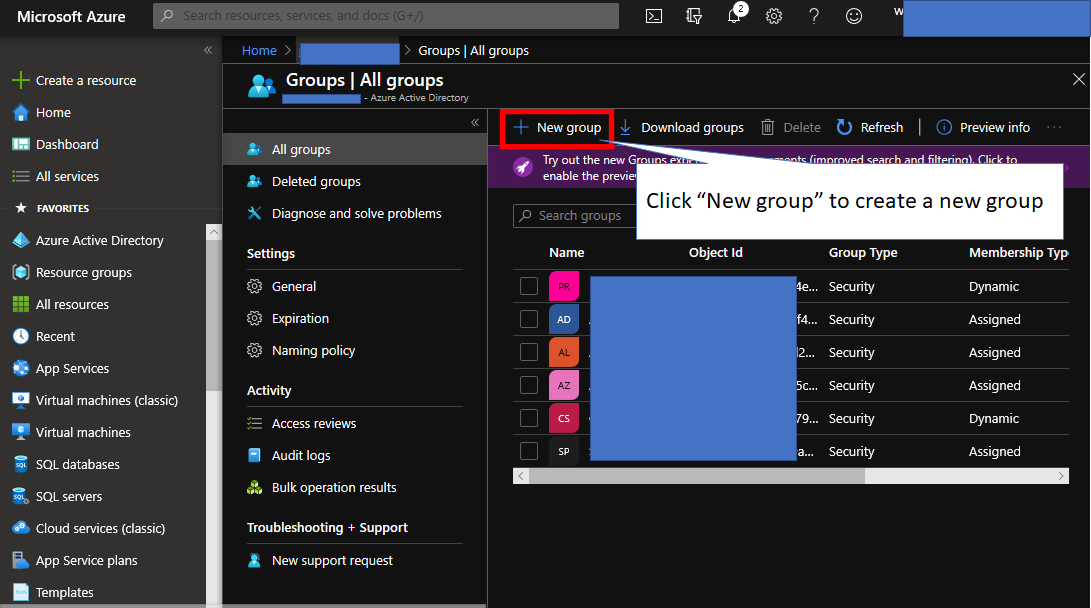This screenshot has height=608, width=1091.
Task: Select the checkbox for the CS group
Action: pos(529,418)
